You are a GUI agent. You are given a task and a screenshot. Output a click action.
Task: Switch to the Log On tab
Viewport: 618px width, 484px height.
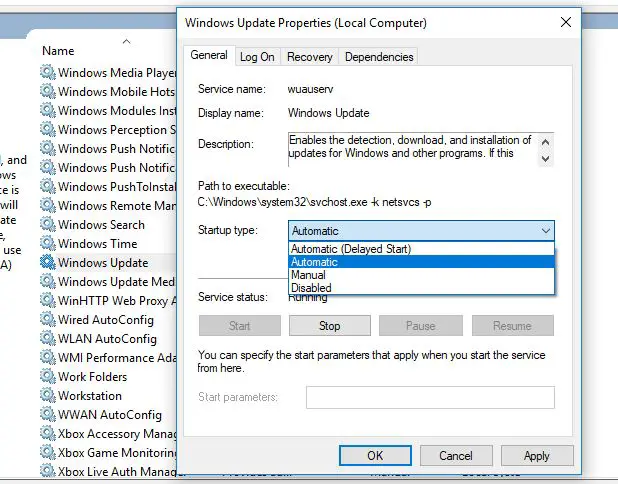point(257,57)
